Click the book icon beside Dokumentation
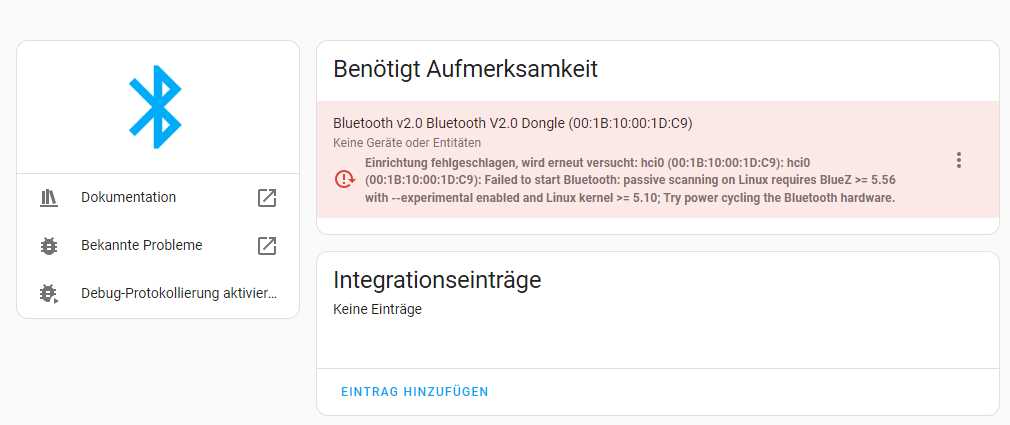Viewport: 1010px width, 425px height. click(48, 198)
